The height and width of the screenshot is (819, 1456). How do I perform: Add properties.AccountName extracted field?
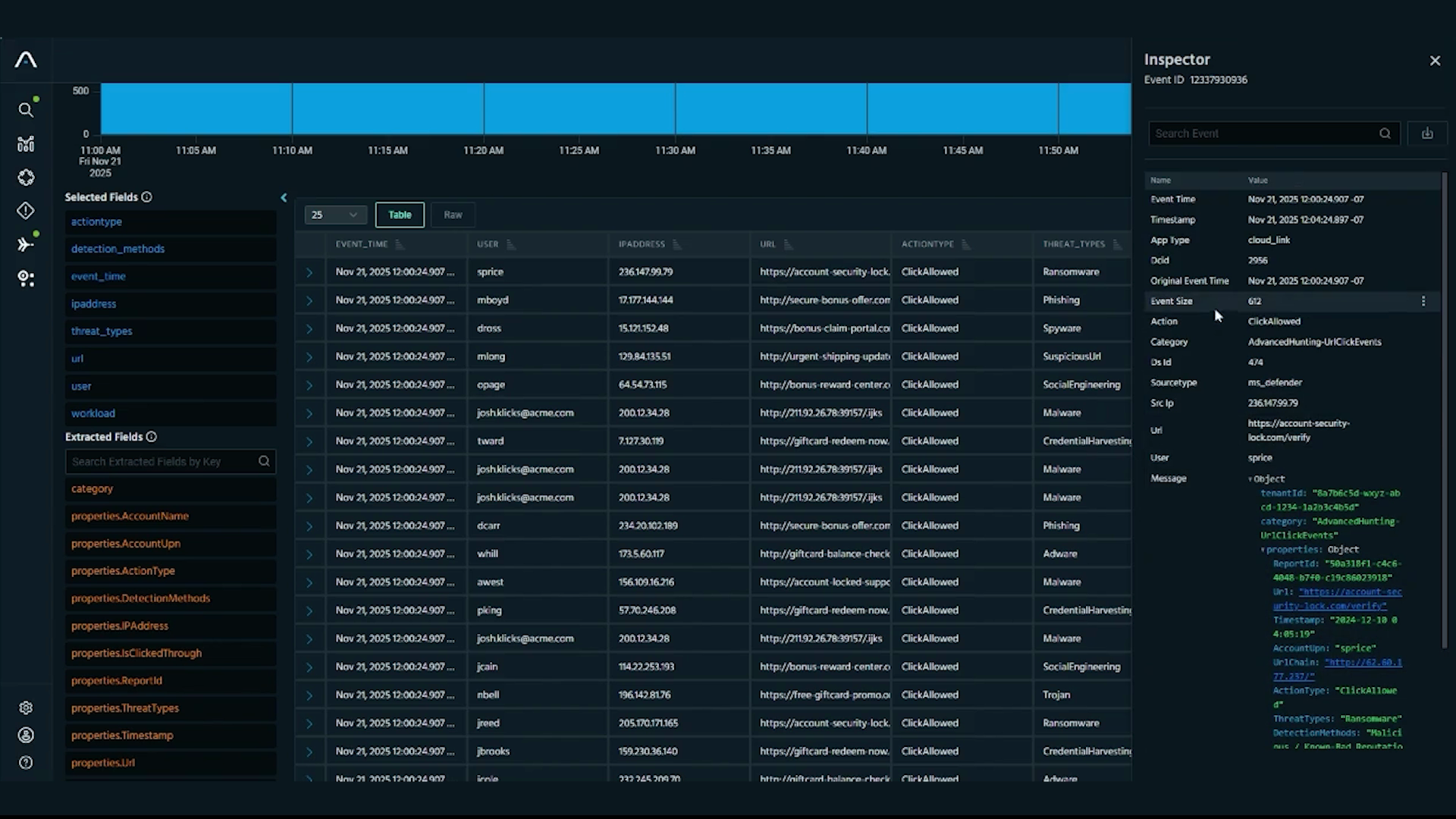coord(130,516)
